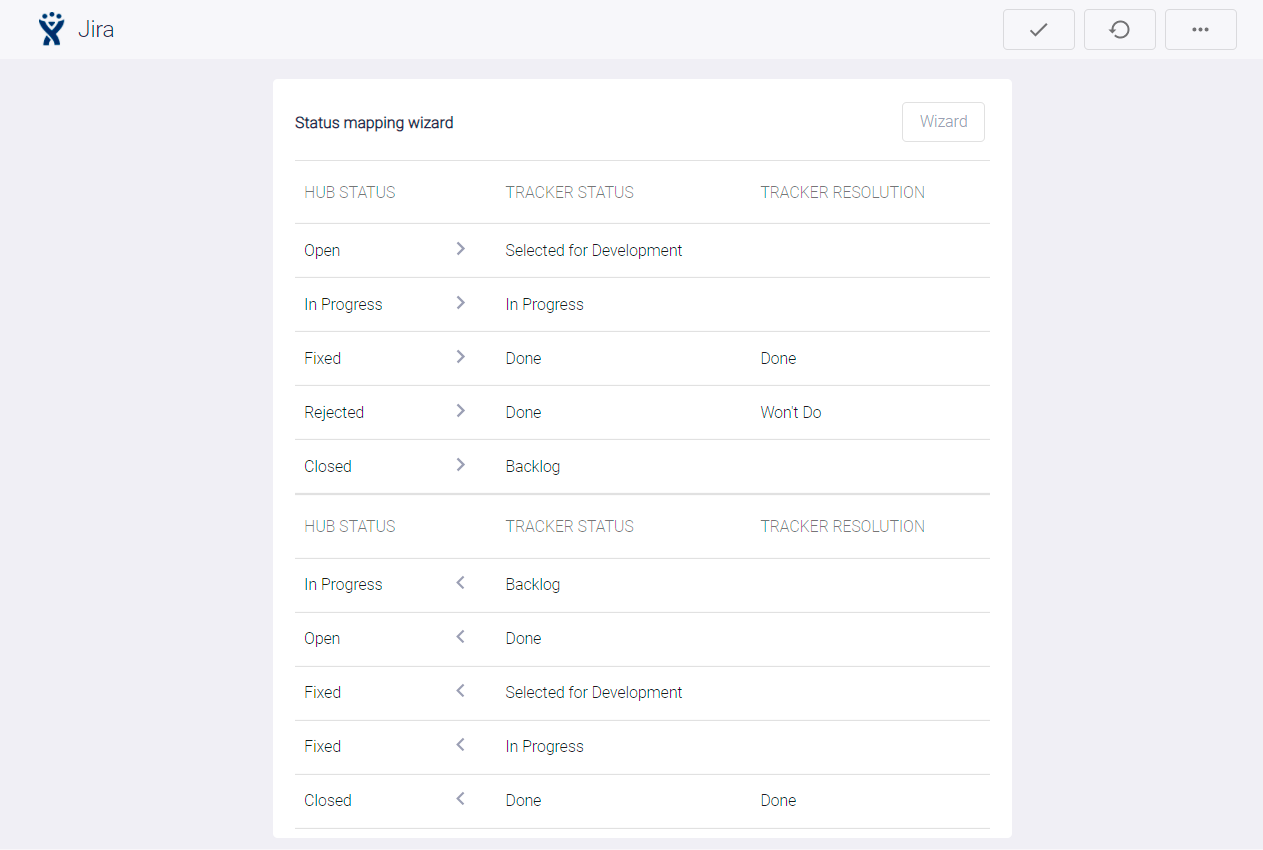
Task: Click right arrow in Rejected row
Action: pos(460,411)
